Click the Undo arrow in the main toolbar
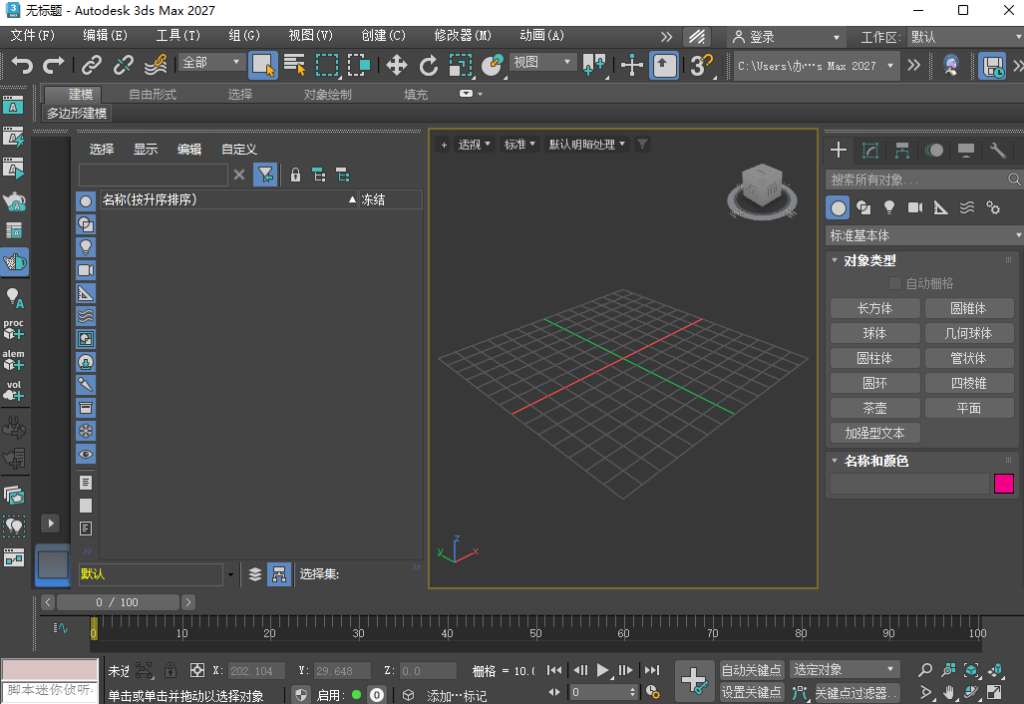Screen dimensions: 1024x704 pos(22,65)
